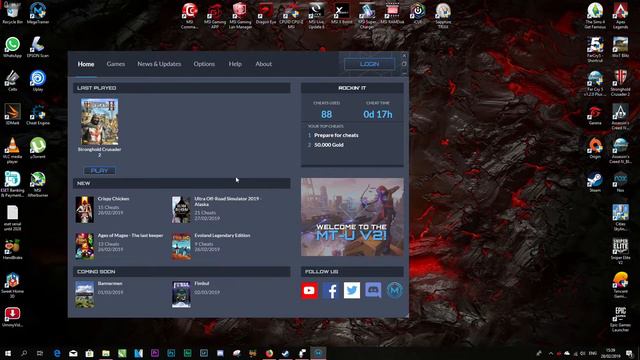Select Stronghold Crusader 2 cover thumbnail
The height and width of the screenshot is (360, 640).
pos(99,122)
